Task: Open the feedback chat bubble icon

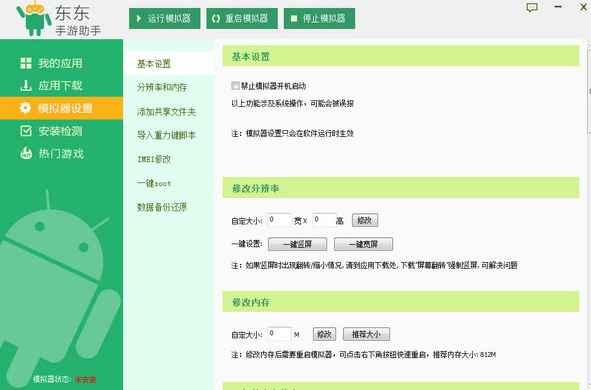Action: 532,8
